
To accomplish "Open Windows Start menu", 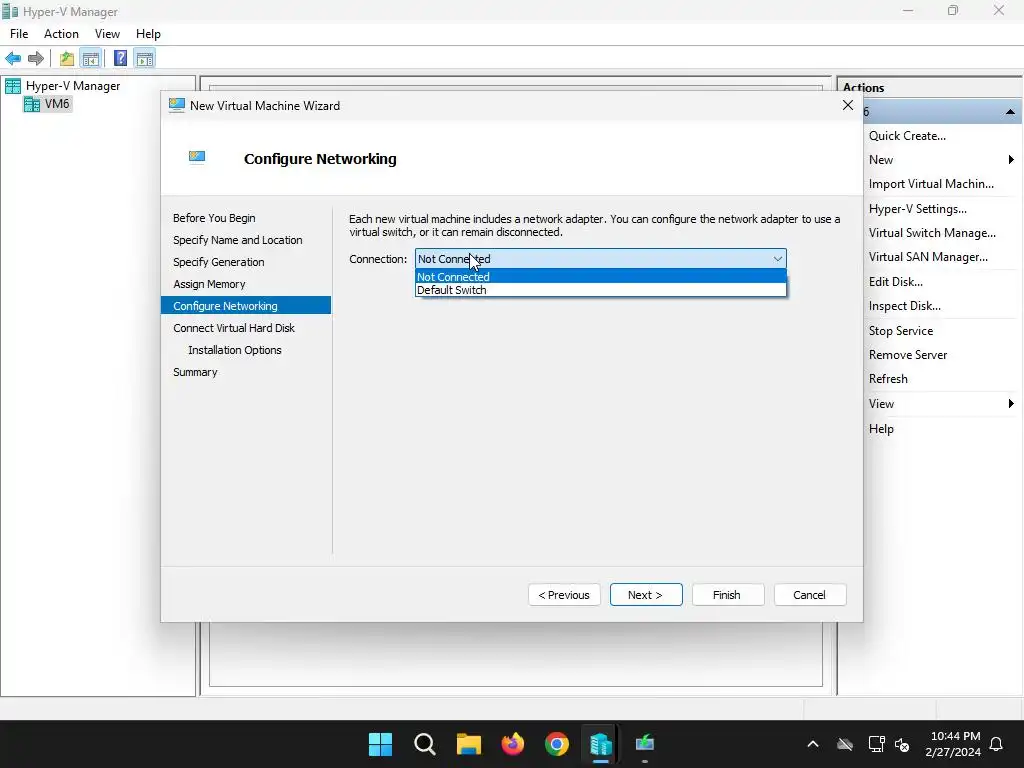I will click(x=380, y=744).
